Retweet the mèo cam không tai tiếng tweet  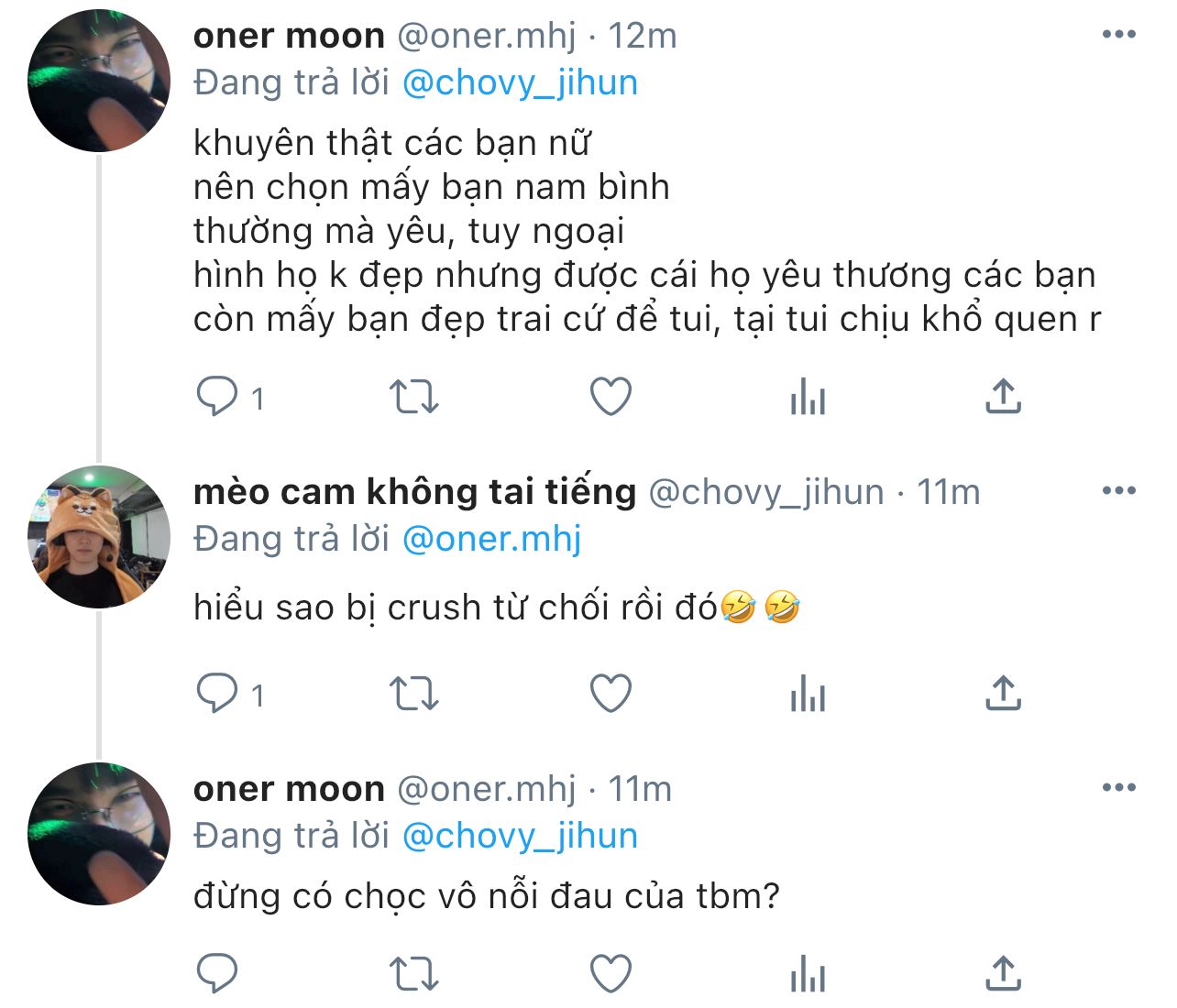click(414, 695)
